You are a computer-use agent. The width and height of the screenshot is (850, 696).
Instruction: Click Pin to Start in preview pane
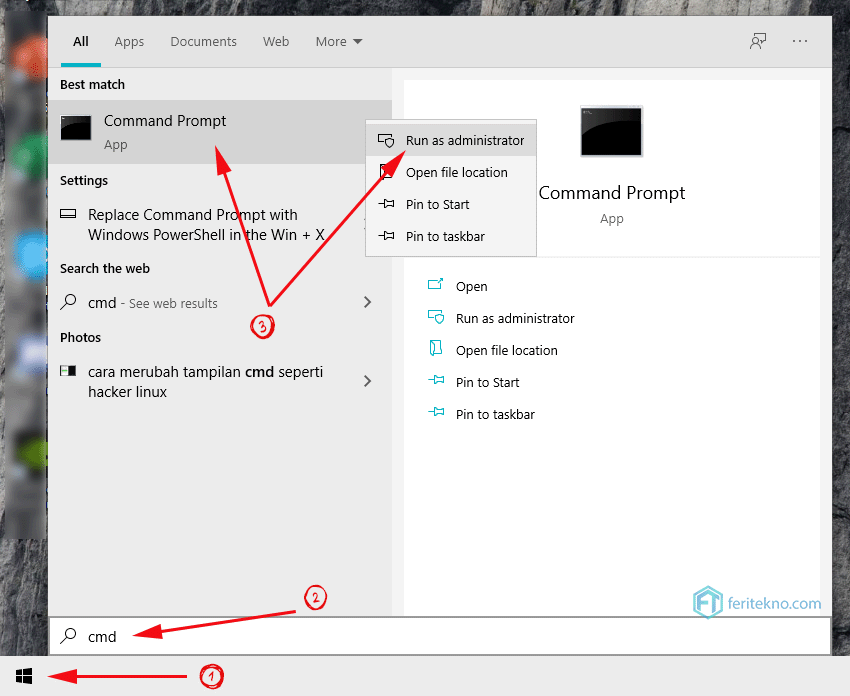[x=488, y=382]
